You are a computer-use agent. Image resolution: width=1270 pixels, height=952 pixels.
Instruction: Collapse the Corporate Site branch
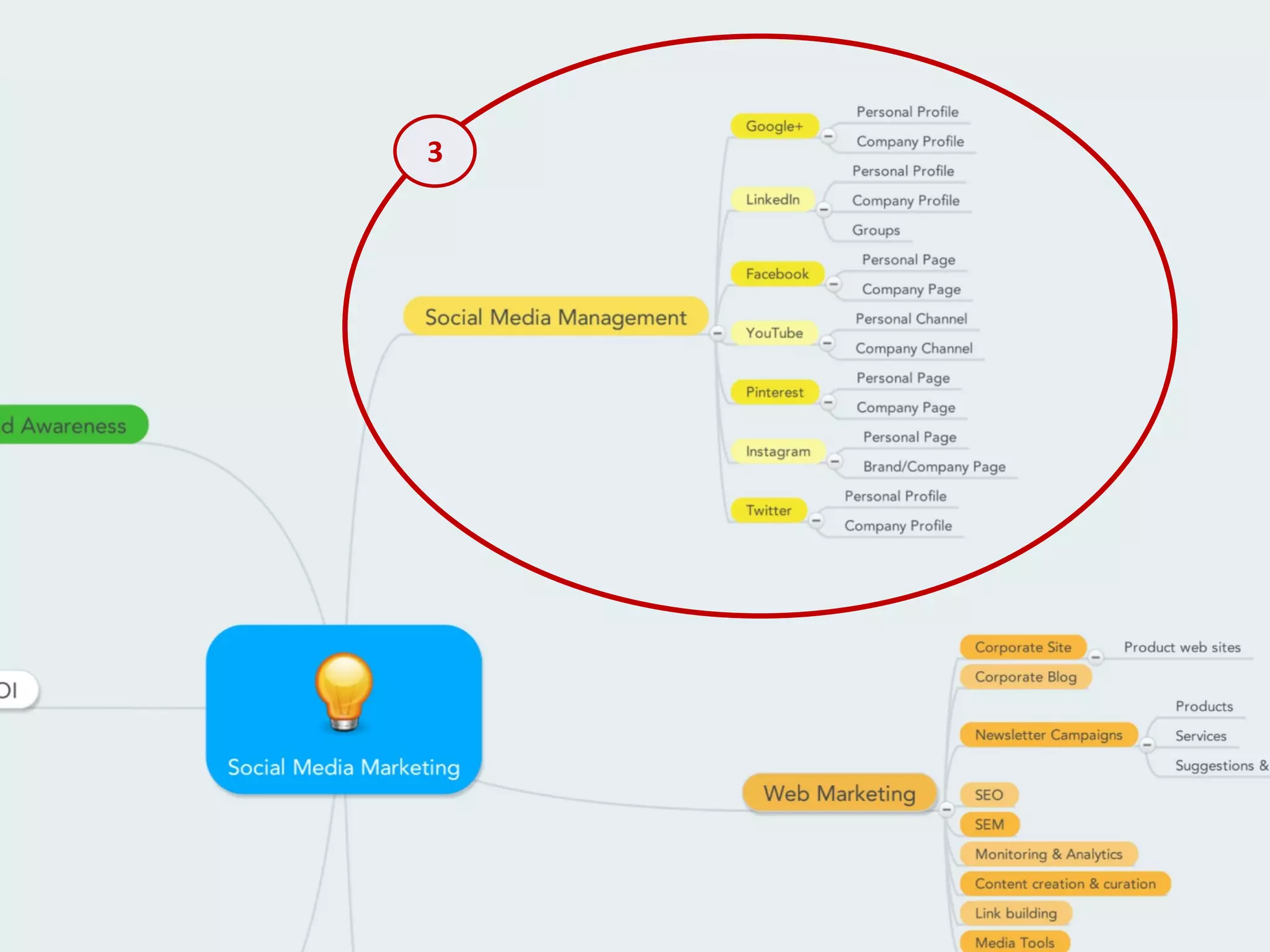tap(1096, 657)
